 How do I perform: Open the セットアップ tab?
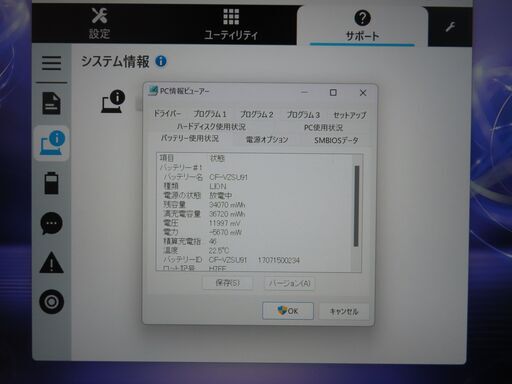350,115
